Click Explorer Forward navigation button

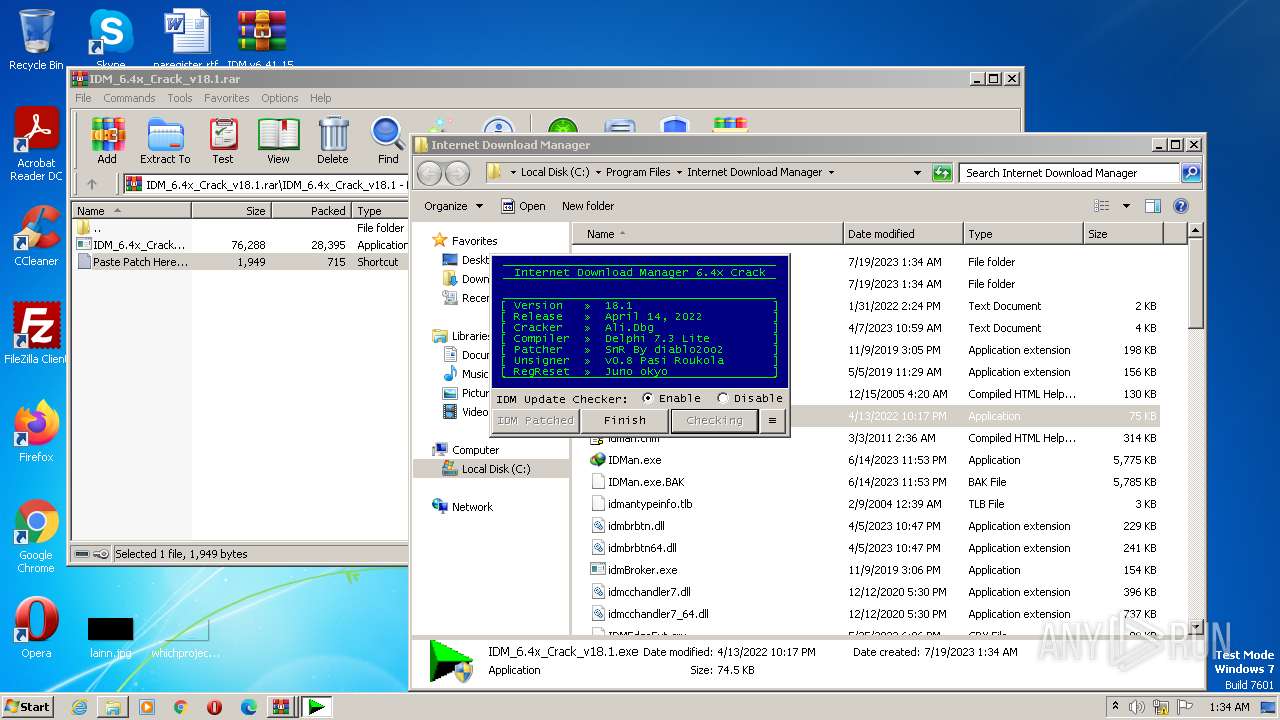coord(457,173)
